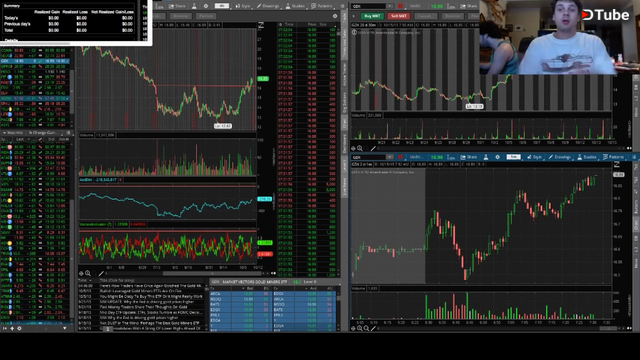Image resolution: width=640 pixels, height=360 pixels.
Task: Click crosshair icon under upper-right chart
Action: [353, 149]
